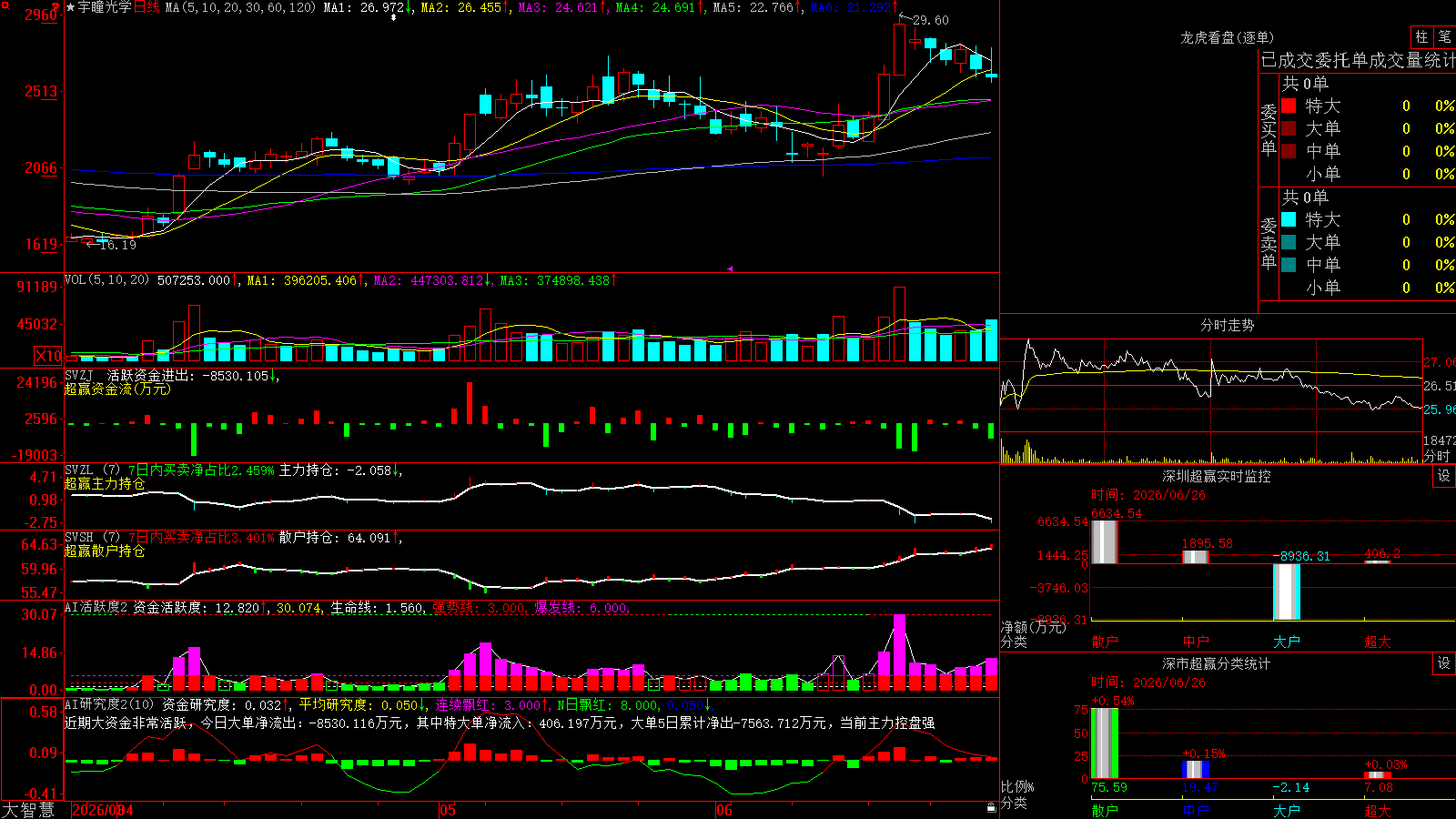
Task: Click the small magenta arrow below the candlestick chart
Action: tap(730, 268)
